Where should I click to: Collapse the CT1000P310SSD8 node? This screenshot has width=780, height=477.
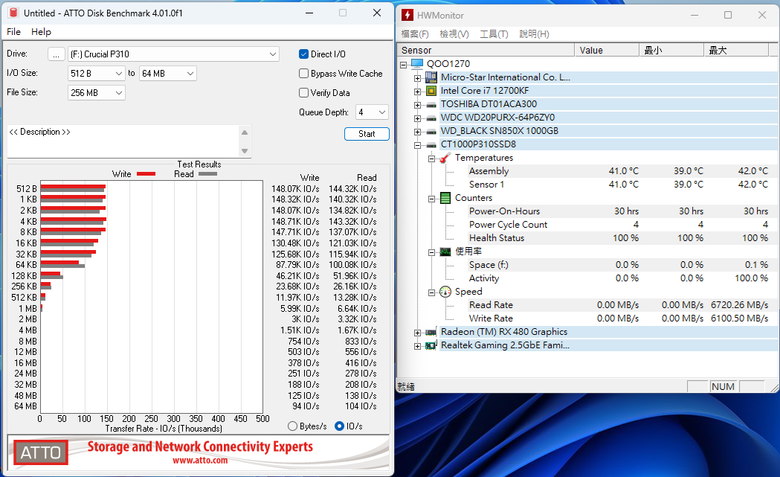point(418,145)
